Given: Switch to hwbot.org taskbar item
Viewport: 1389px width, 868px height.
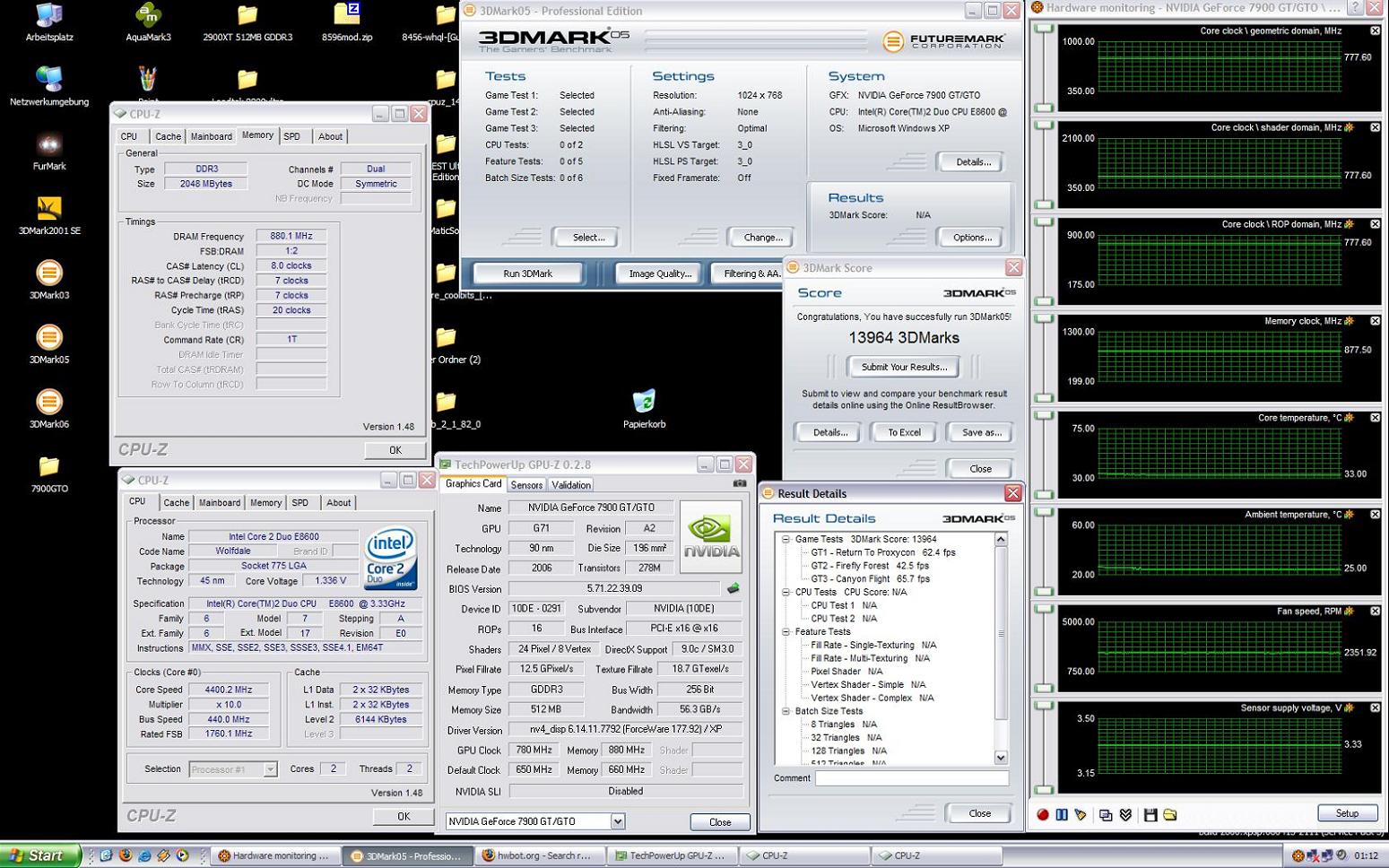Looking at the screenshot, I should coord(539,855).
